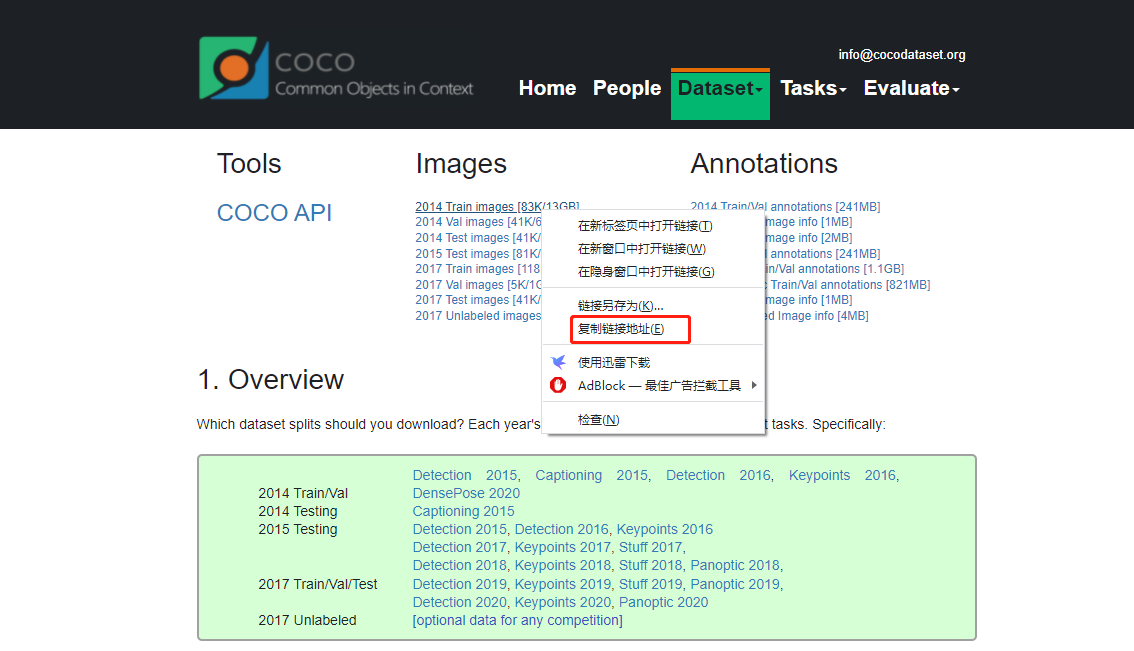Expand the AdBlock submenu arrow
The width and height of the screenshot is (1134, 651).
point(753,385)
